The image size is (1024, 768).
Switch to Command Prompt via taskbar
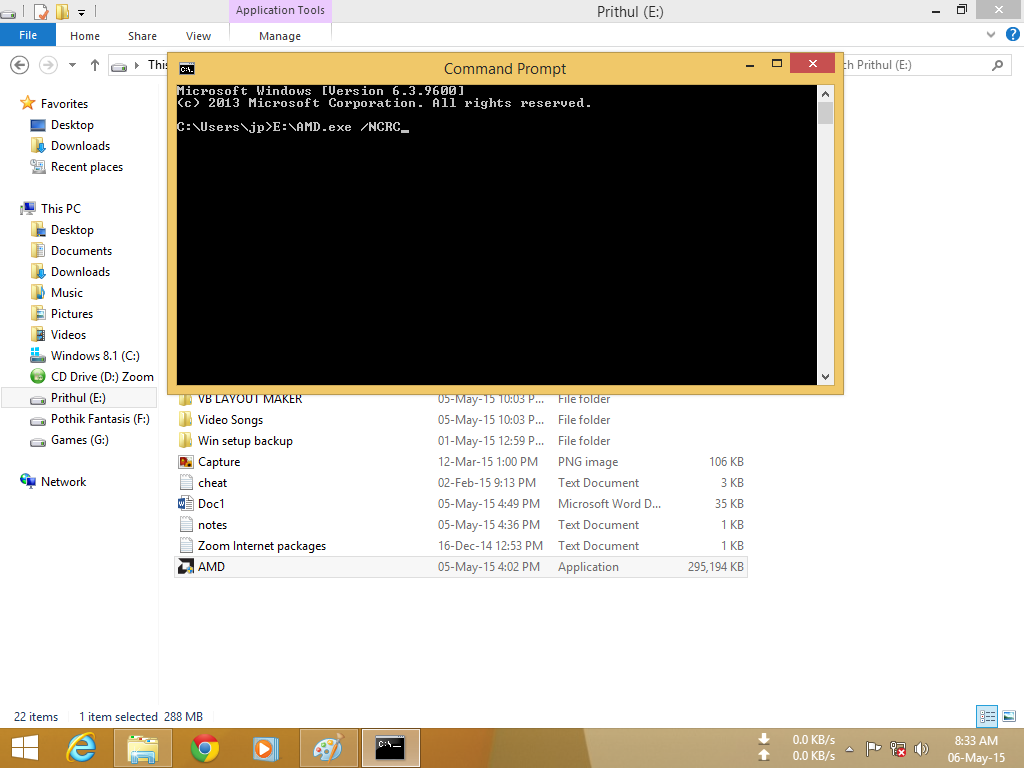click(391, 748)
